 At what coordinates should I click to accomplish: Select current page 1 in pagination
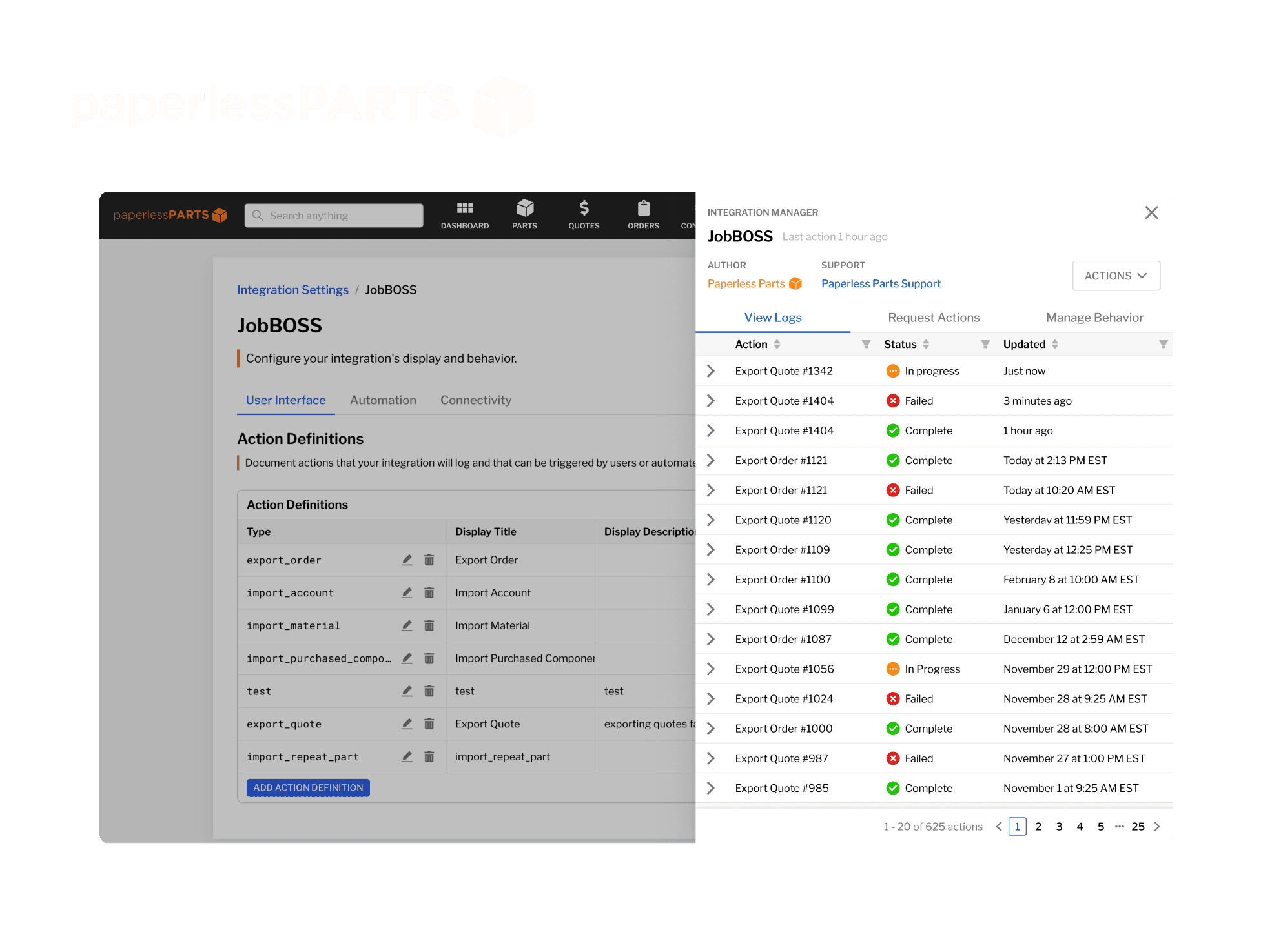pos(1018,827)
